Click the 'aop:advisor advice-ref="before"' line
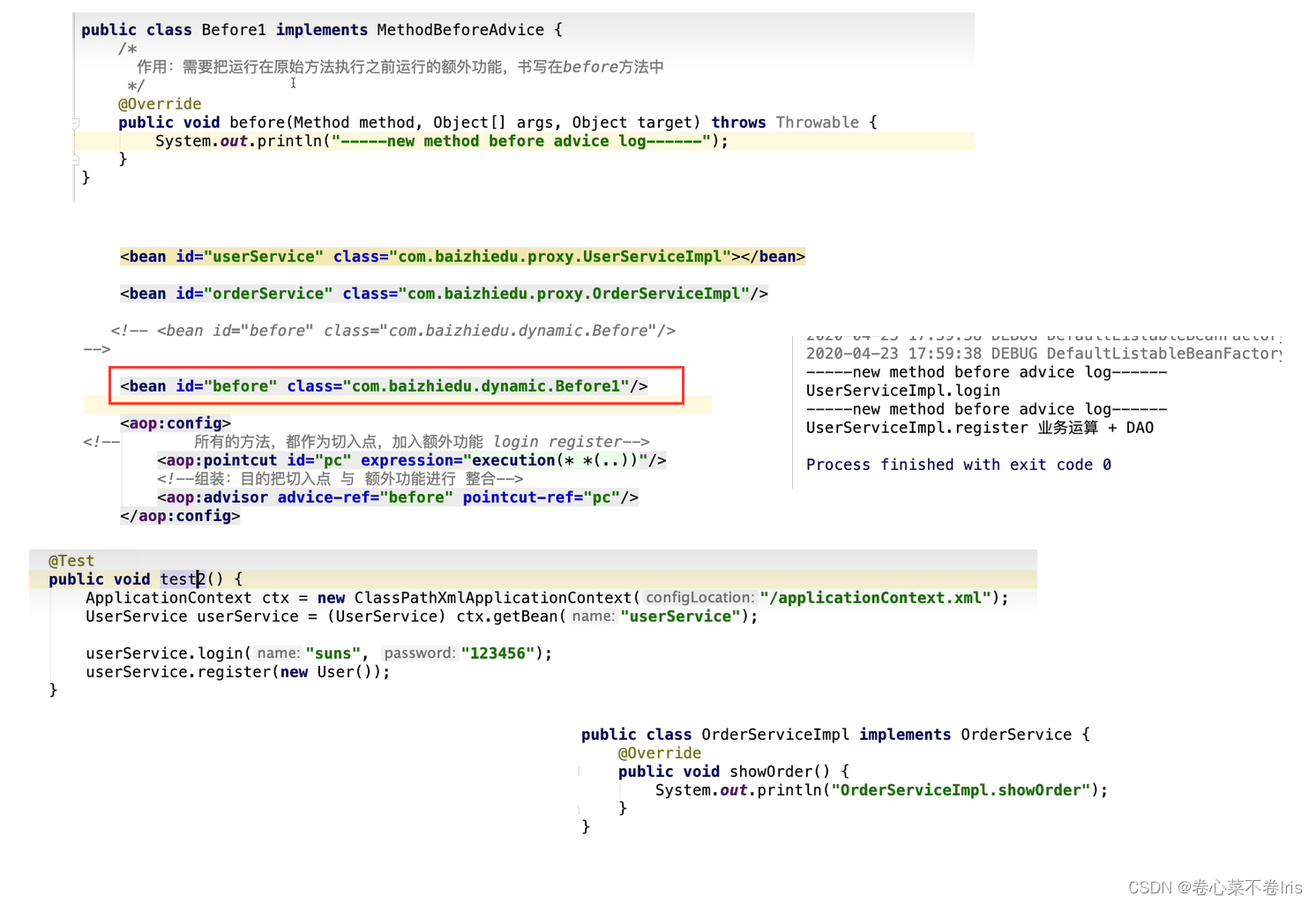 coord(398,497)
